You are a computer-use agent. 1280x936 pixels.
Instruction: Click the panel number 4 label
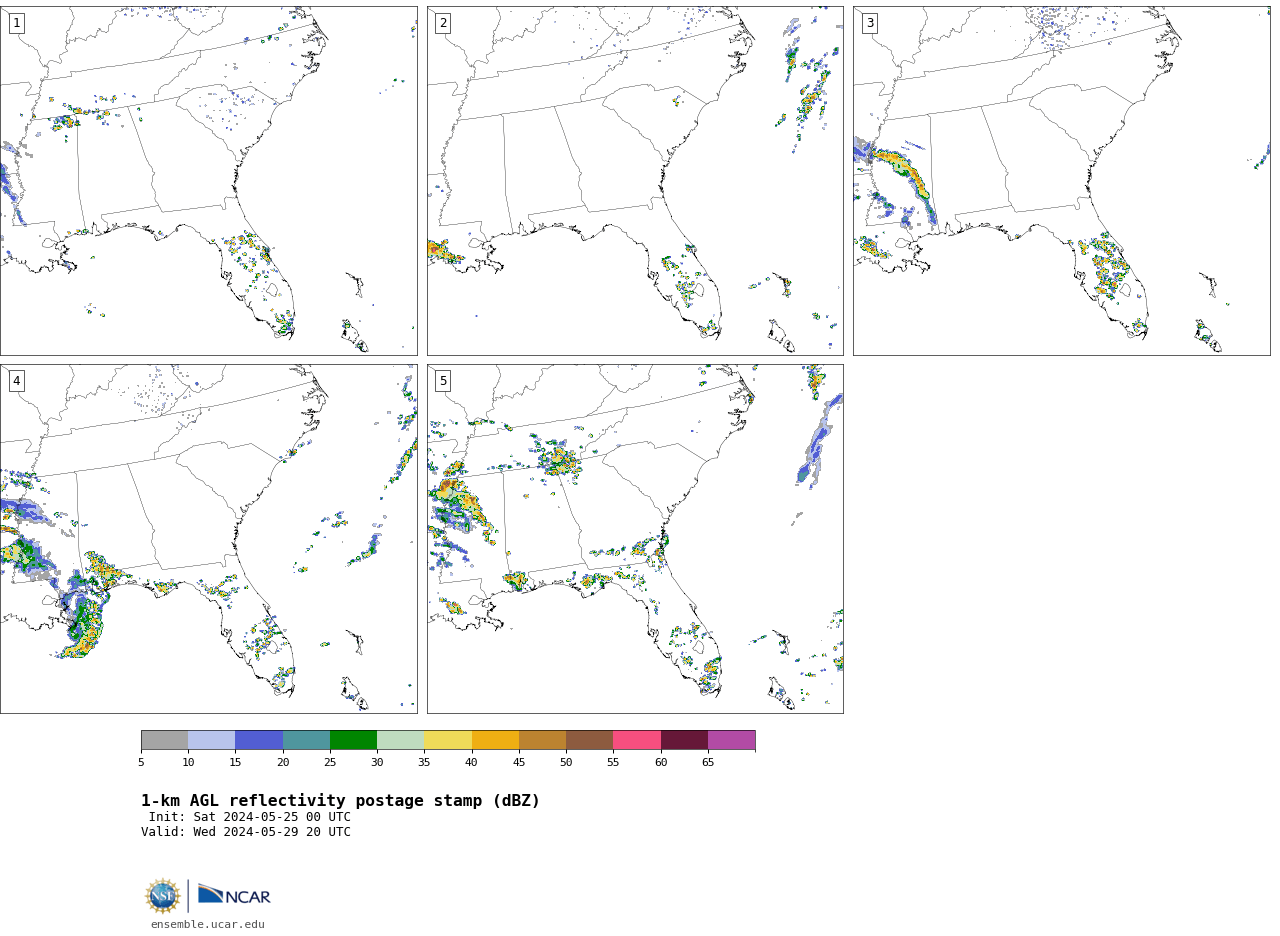(16, 381)
